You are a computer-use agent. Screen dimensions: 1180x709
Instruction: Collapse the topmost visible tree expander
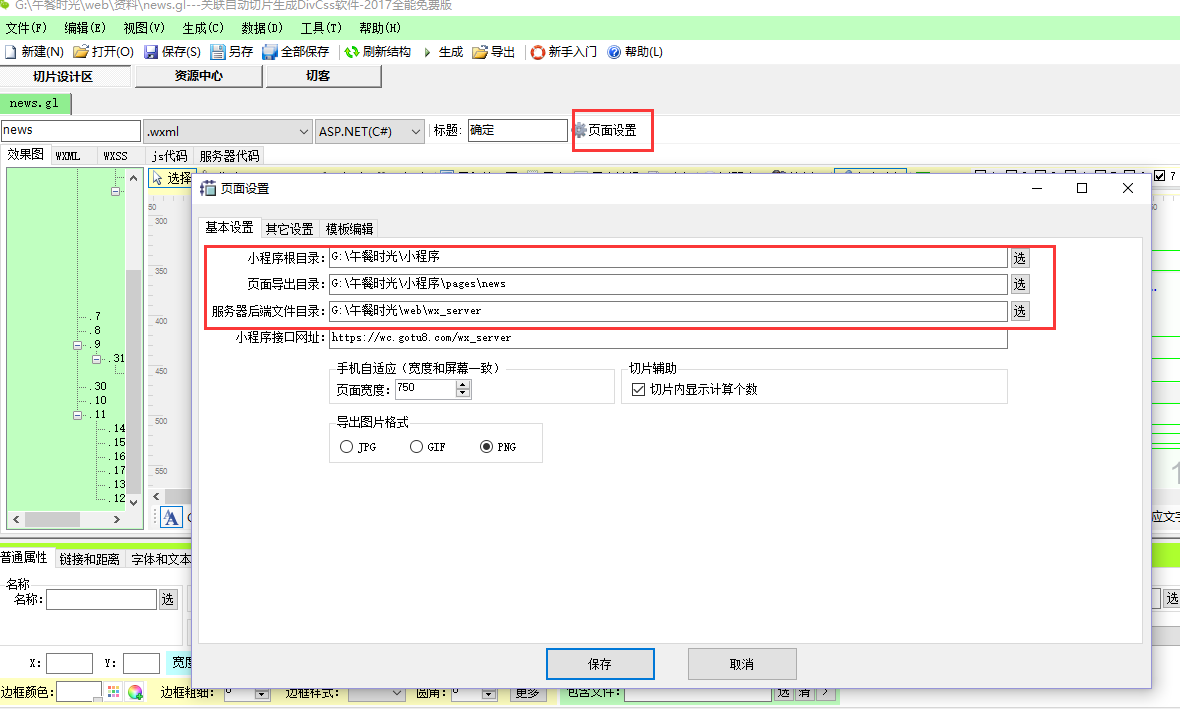(x=115, y=191)
